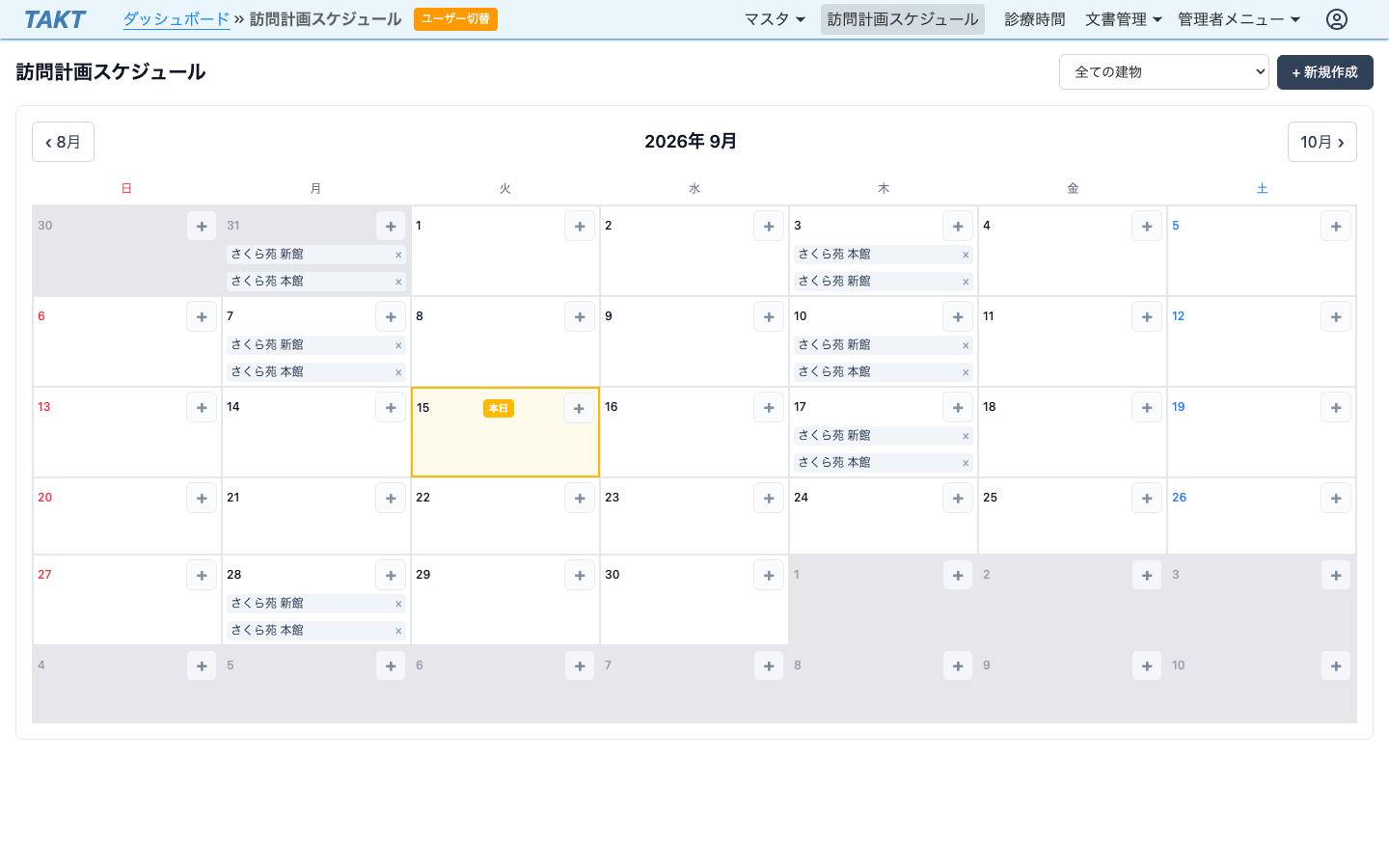
Task: Add a plan on Sunday September 27
Action: pyautogui.click(x=202, y=575)
